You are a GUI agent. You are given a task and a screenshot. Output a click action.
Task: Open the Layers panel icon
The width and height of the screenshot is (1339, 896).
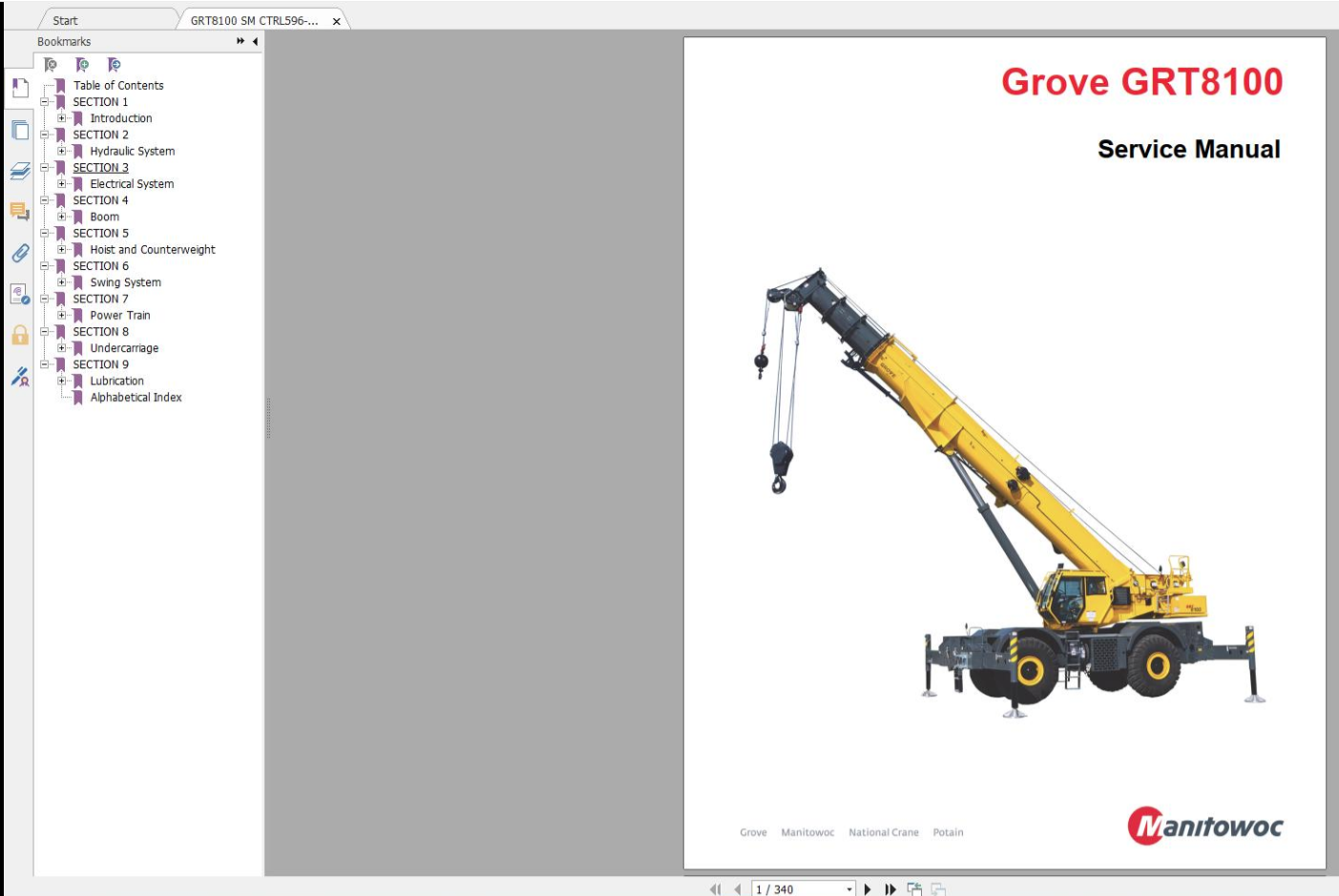(x=19, y=171)
